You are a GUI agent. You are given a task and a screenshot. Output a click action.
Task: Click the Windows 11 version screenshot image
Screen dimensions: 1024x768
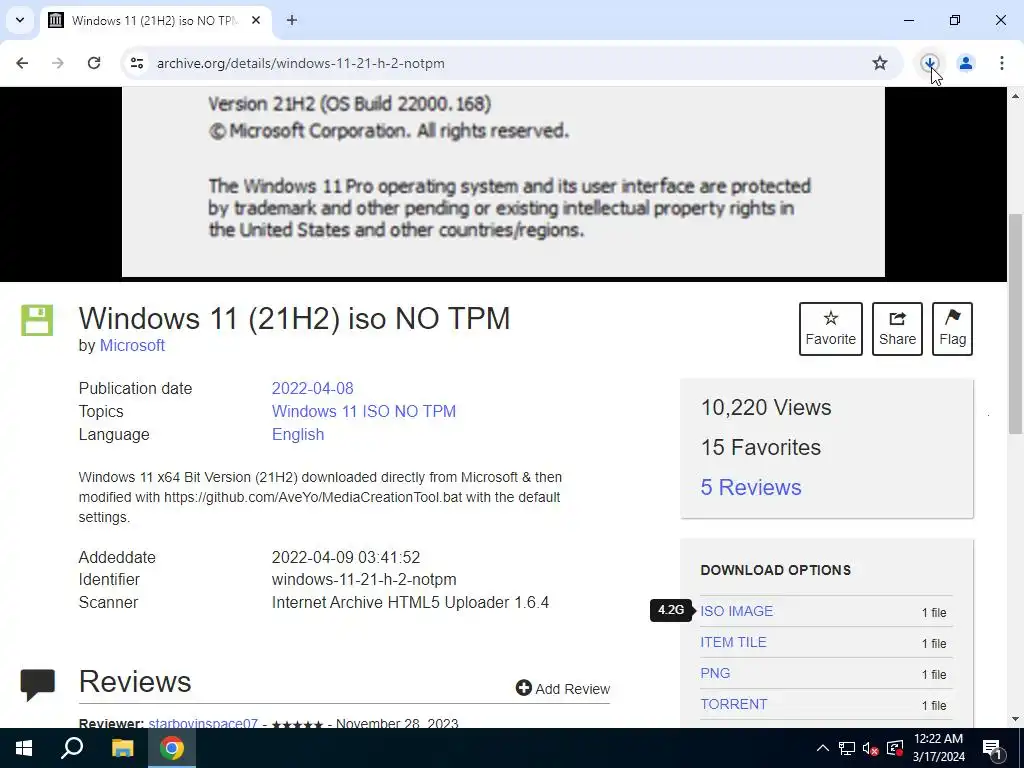pos(503,182)
